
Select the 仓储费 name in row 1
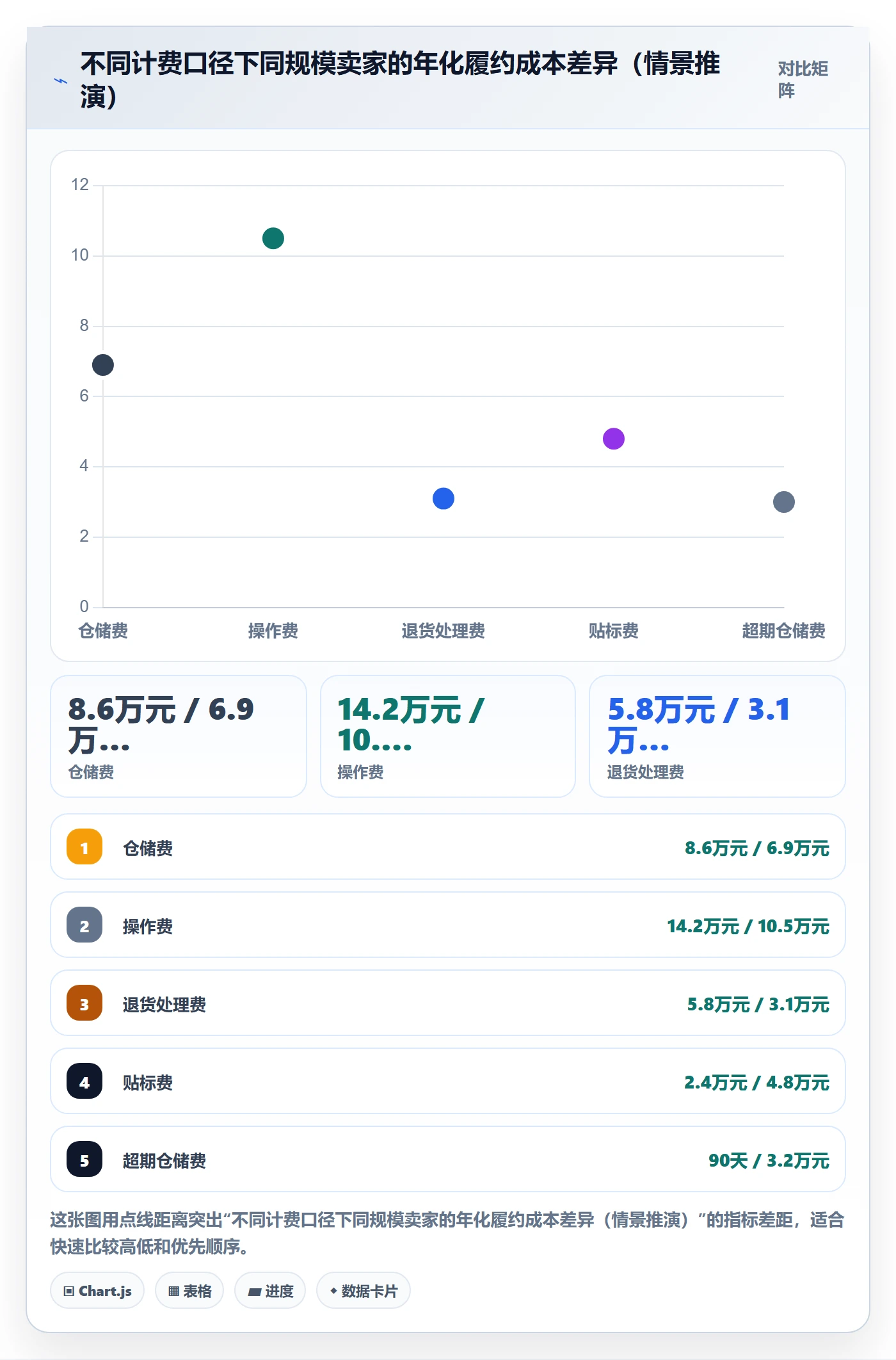(148, 848)
